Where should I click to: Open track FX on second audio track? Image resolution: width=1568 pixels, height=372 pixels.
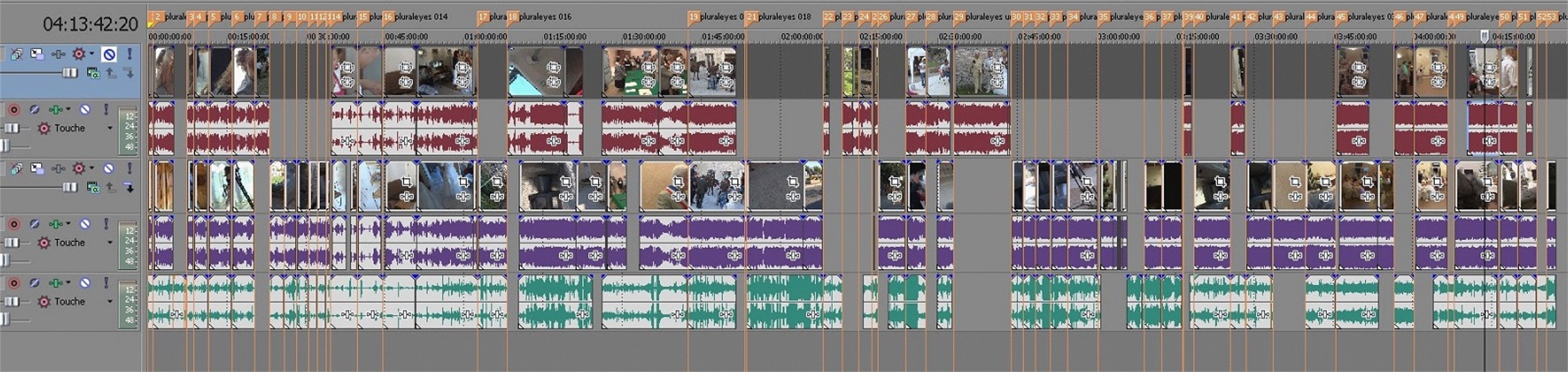coord(56,224)
